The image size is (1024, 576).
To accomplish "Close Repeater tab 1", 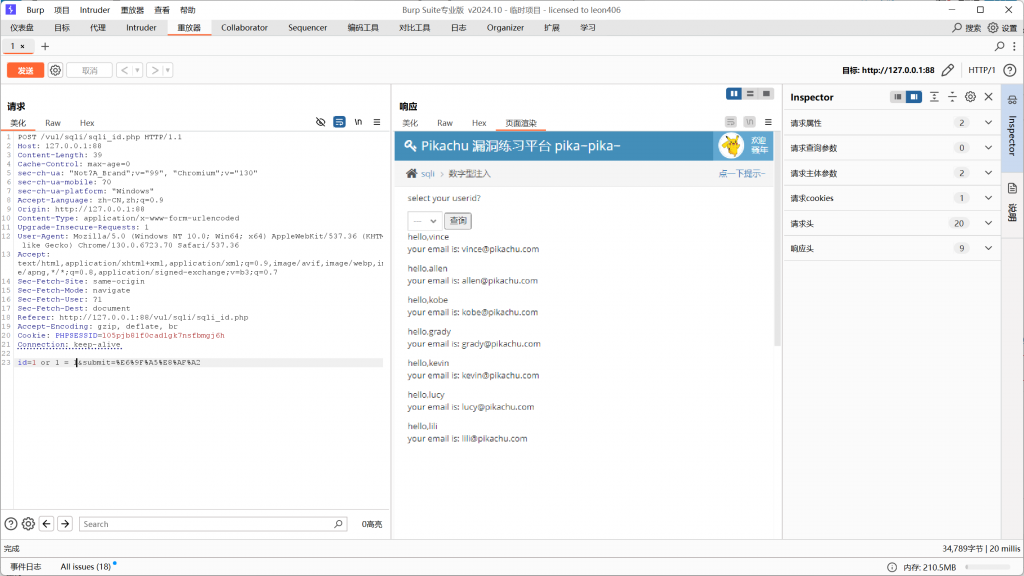I will (x=22, y=46).
